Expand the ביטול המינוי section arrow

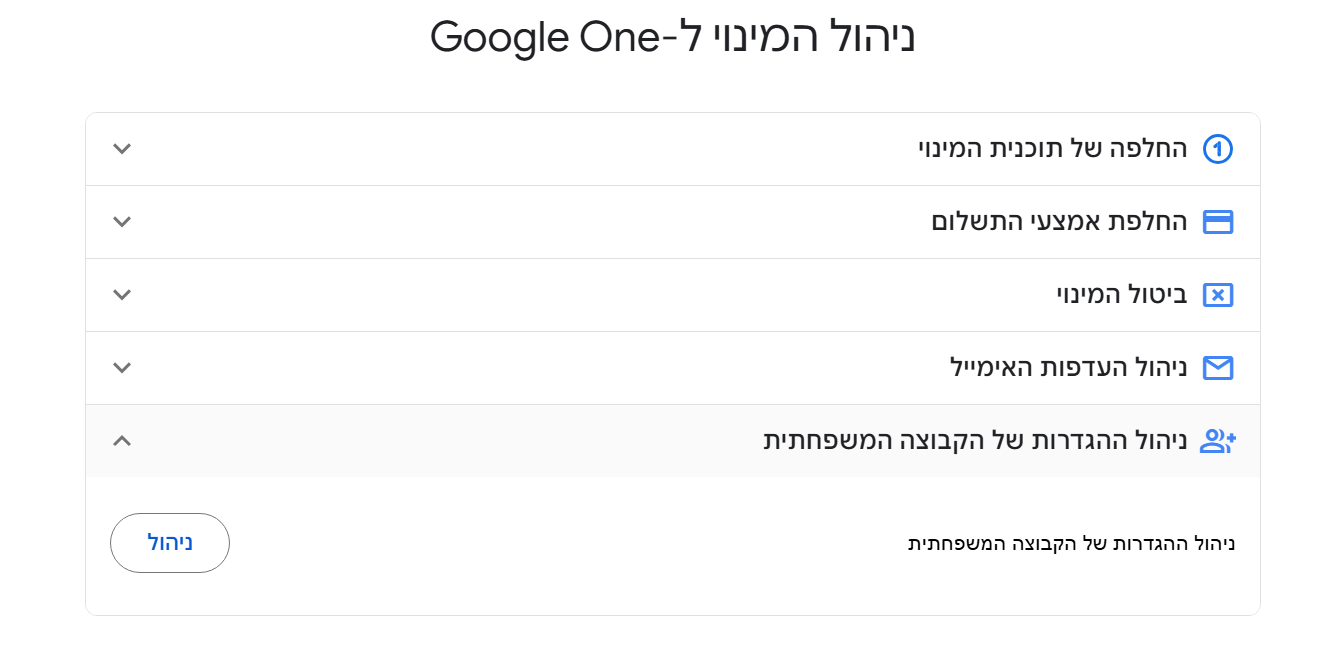122,295
